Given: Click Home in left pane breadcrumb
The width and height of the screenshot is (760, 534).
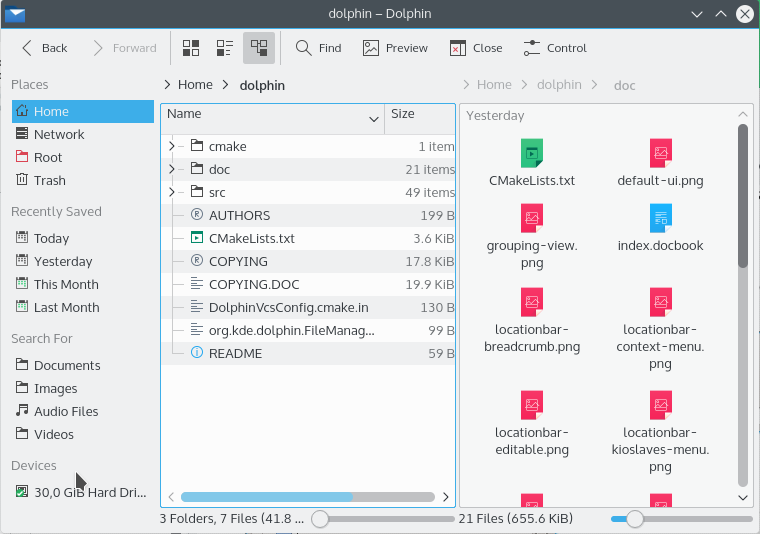Looking at the screenshot, I should pyautogui.click(x=195, y=85).
